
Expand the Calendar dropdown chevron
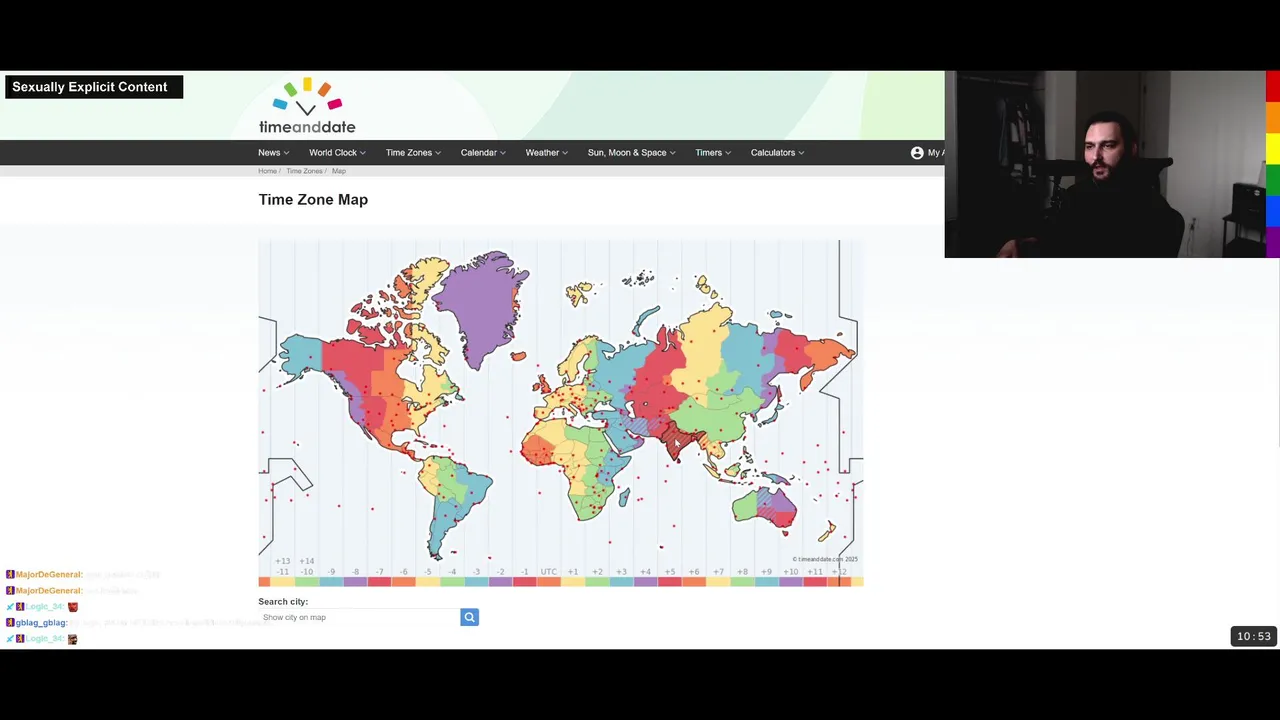click(502, 153)
